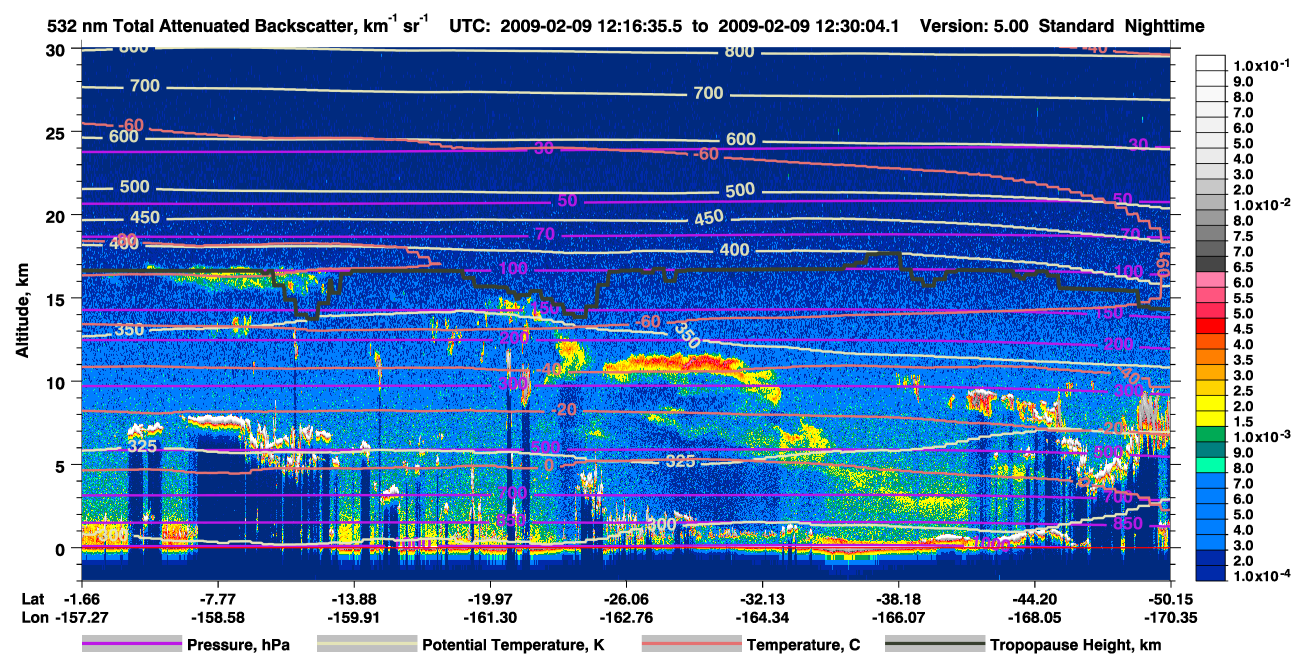The image size is (1300, 667).
Task: Click the yellow colorbar swatch beside 1.5
Action: click(1212, 419)
